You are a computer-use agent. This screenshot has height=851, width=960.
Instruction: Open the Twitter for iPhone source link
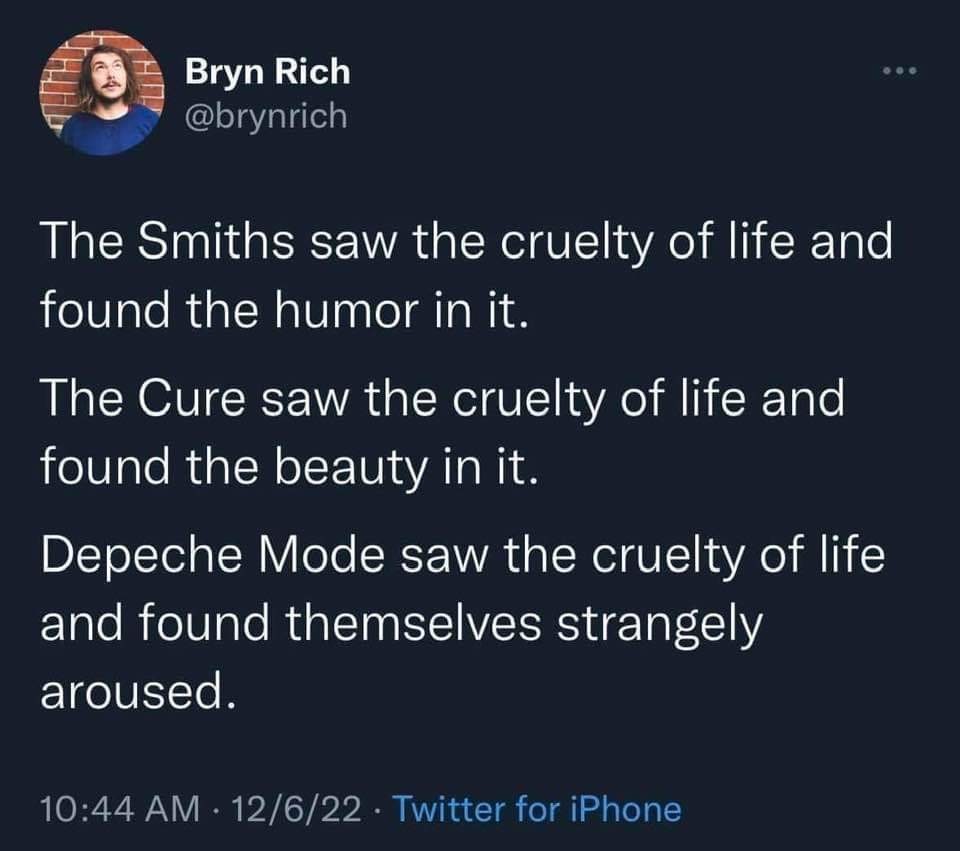(539, 809)
